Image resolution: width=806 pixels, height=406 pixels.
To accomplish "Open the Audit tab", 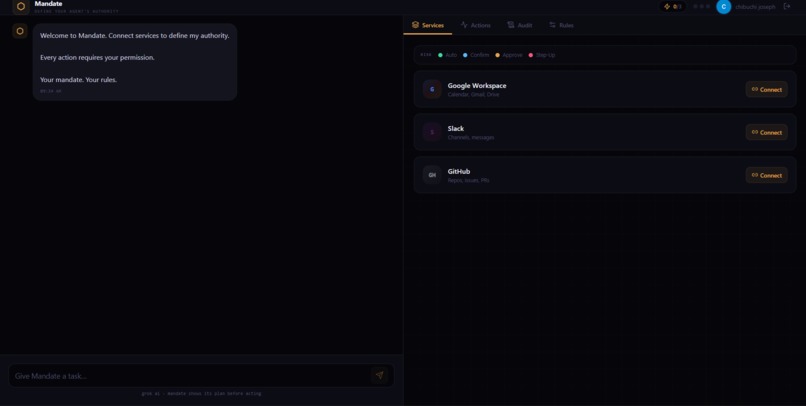I will point(520,25).
